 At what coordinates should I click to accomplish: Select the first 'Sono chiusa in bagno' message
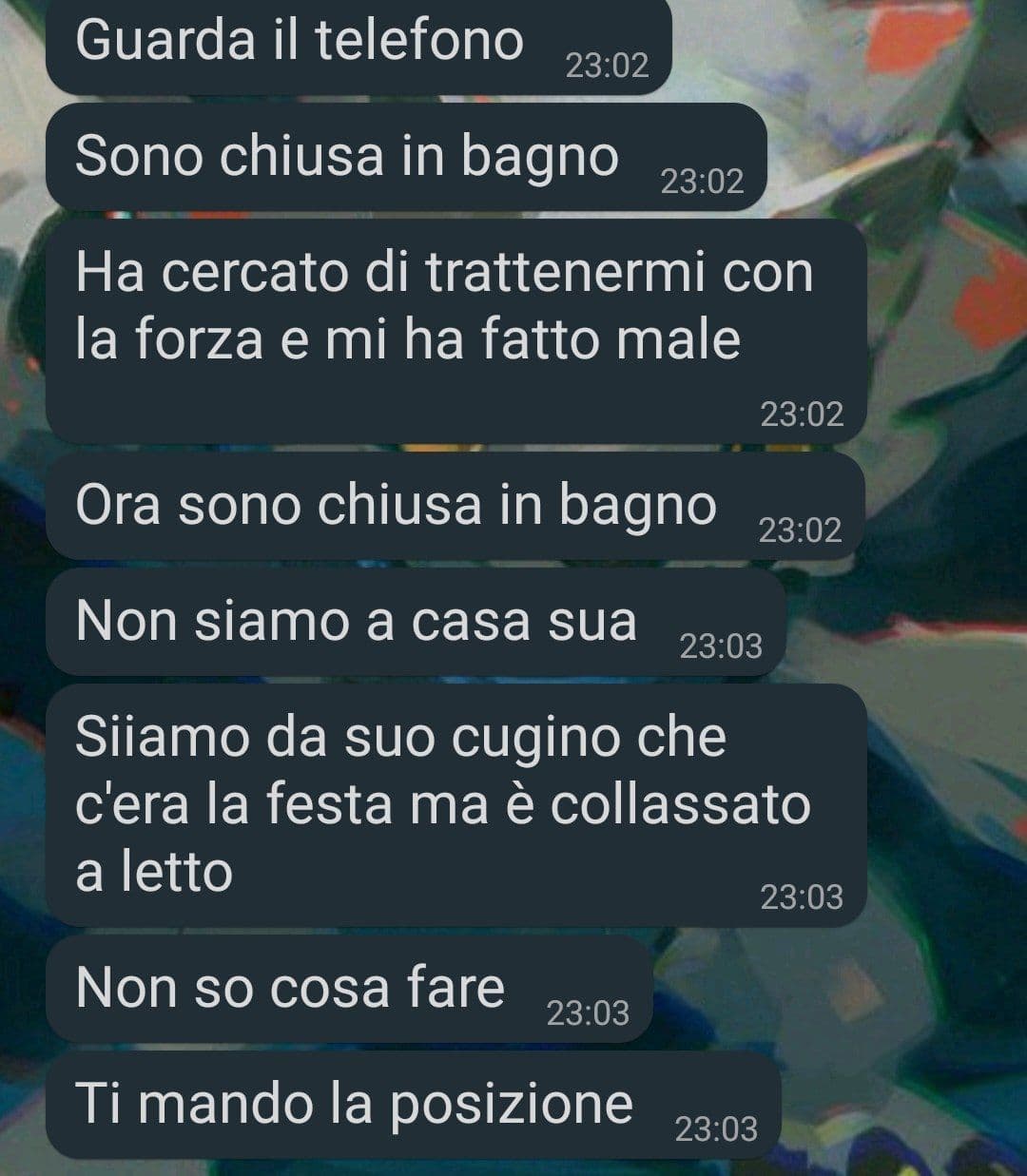(406, 157)
